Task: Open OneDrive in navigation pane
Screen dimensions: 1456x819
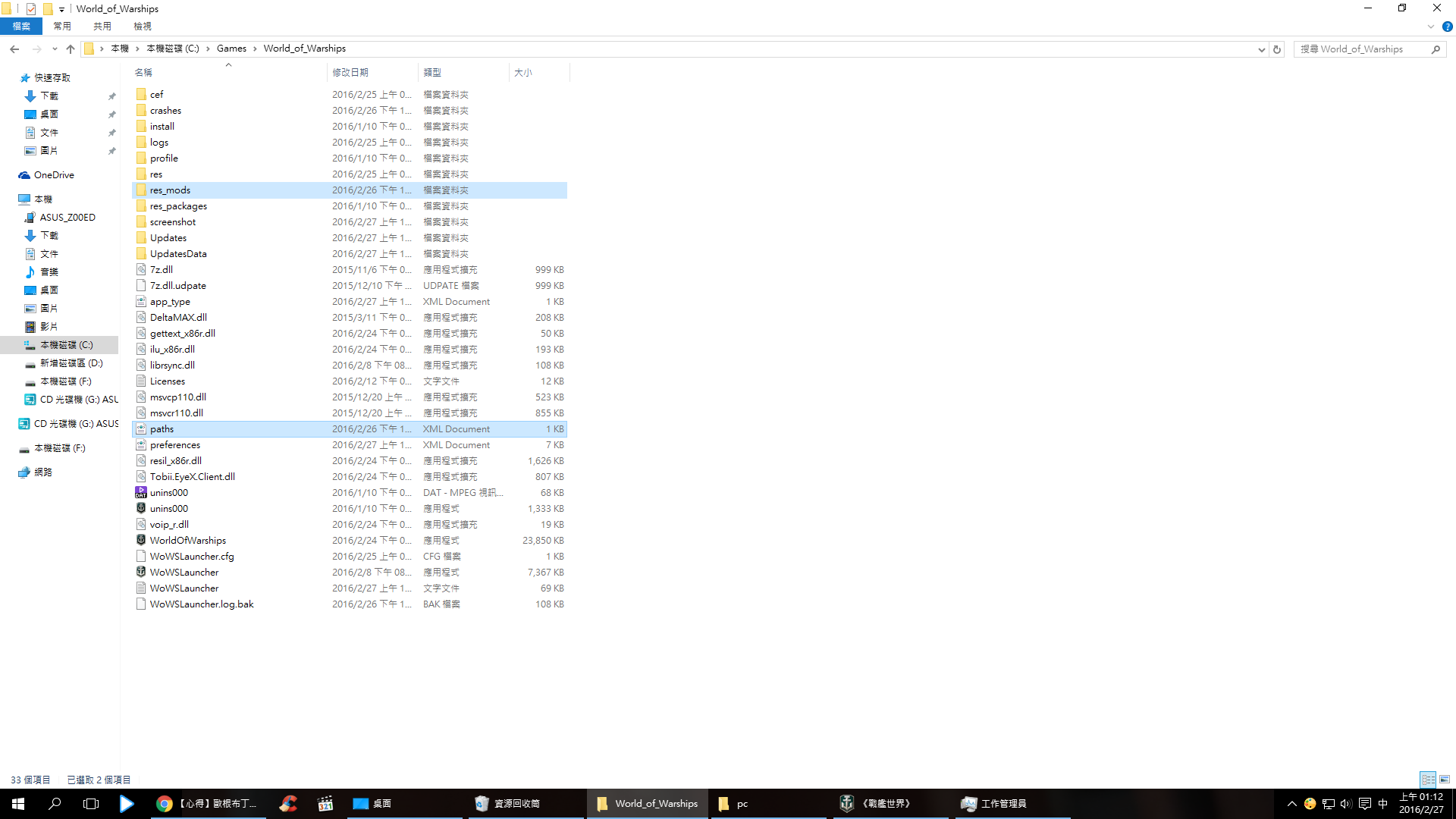Action: [54, 175]
